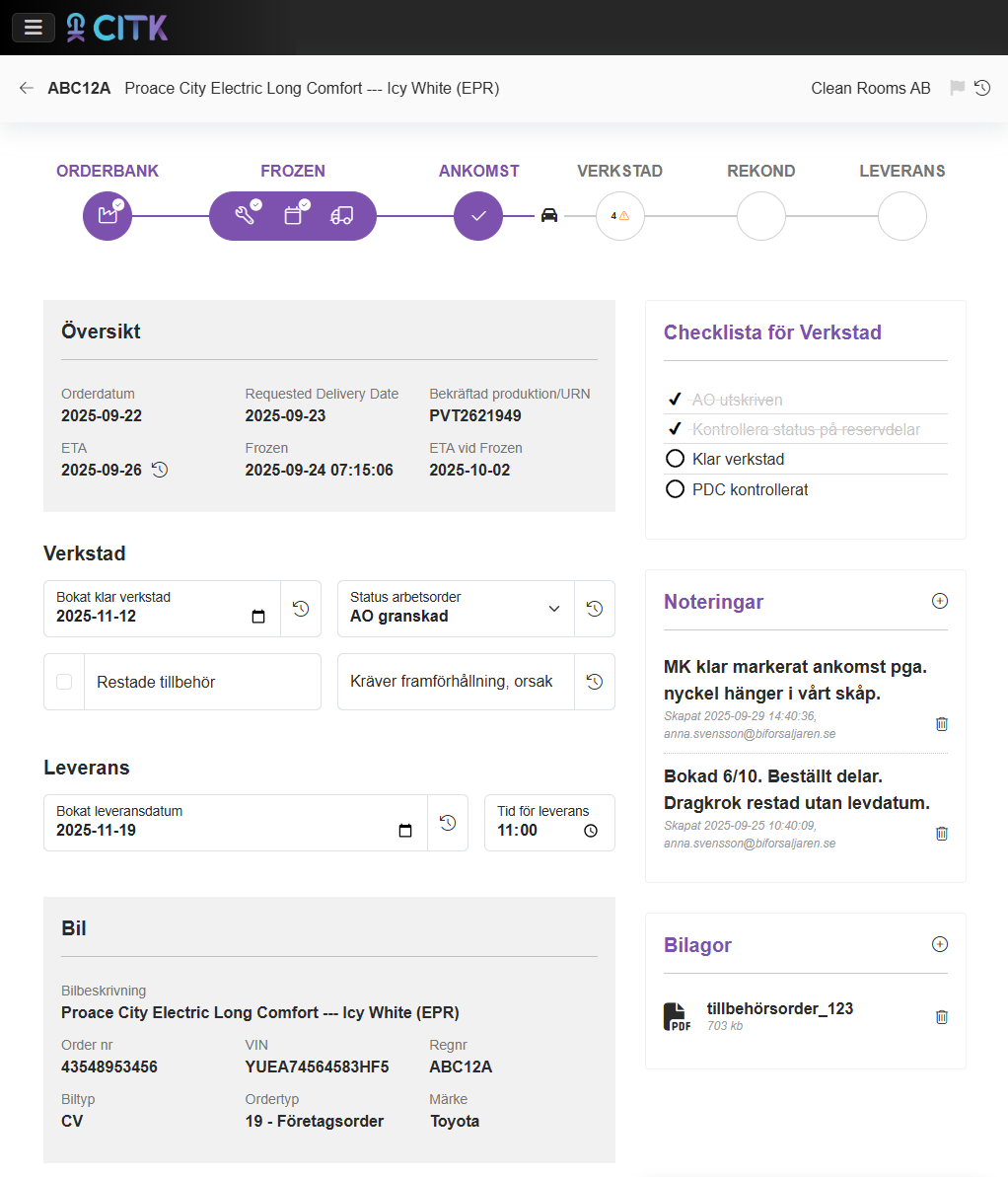1008x1177 pixels.
Task: Click ETA vid Frozen value 2025-10-02
Action: click(x=469, y=470)
